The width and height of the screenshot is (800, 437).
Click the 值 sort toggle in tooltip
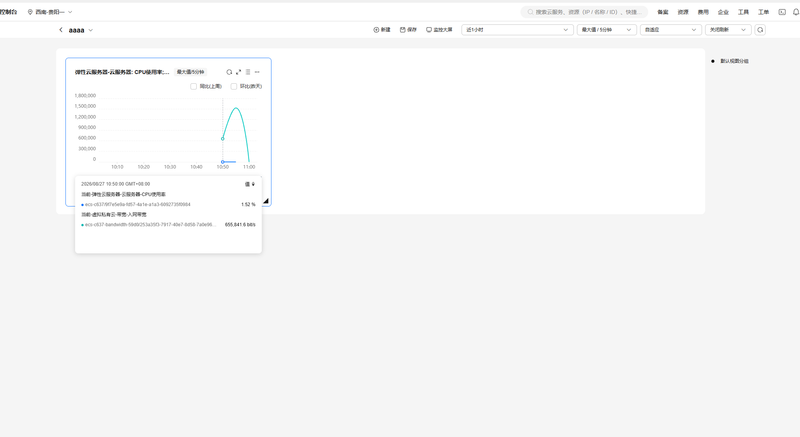(x=249, y=184)
